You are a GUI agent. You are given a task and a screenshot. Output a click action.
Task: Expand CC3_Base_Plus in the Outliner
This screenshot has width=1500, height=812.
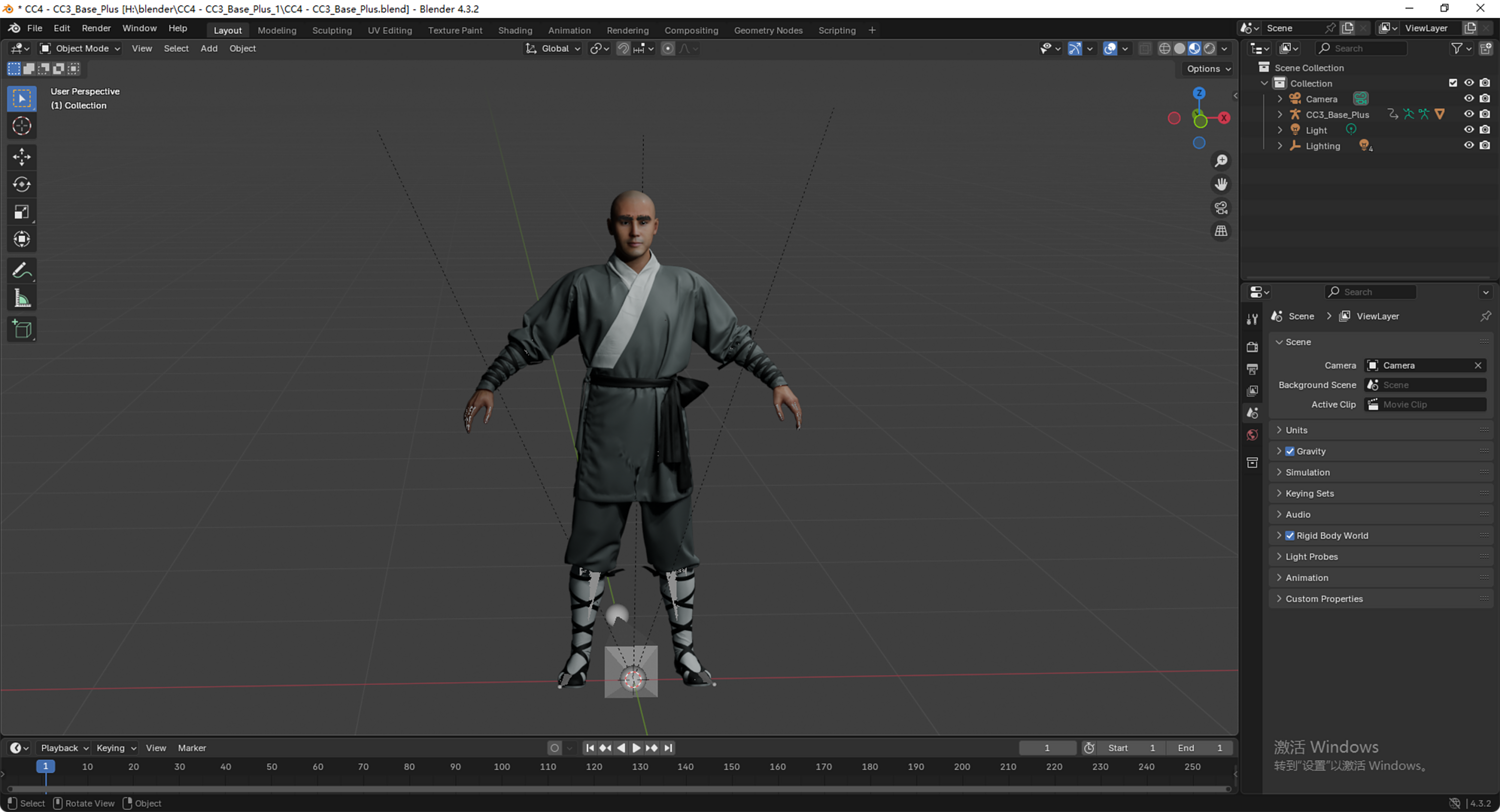[1280, 114]
